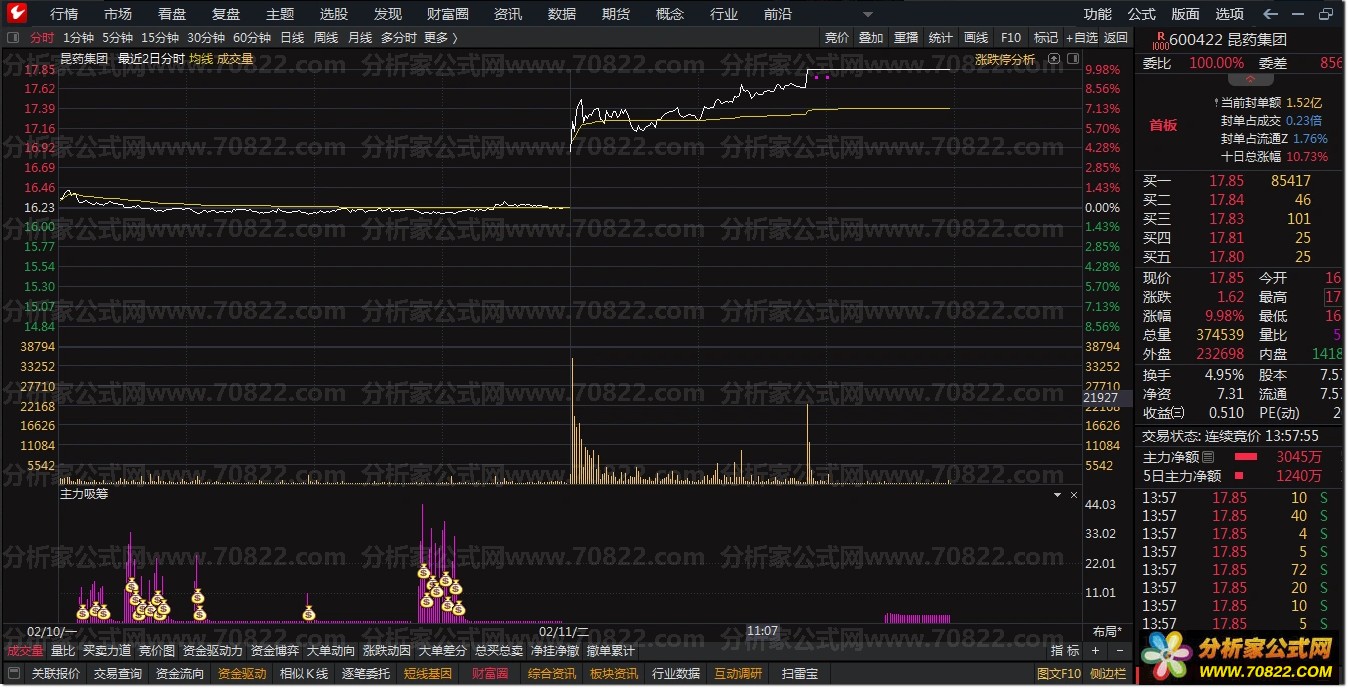Open the 主力吸筹 panel dropdown arrow
Viewport: 1349px width, 688px height.
(x=1058, y=494)
